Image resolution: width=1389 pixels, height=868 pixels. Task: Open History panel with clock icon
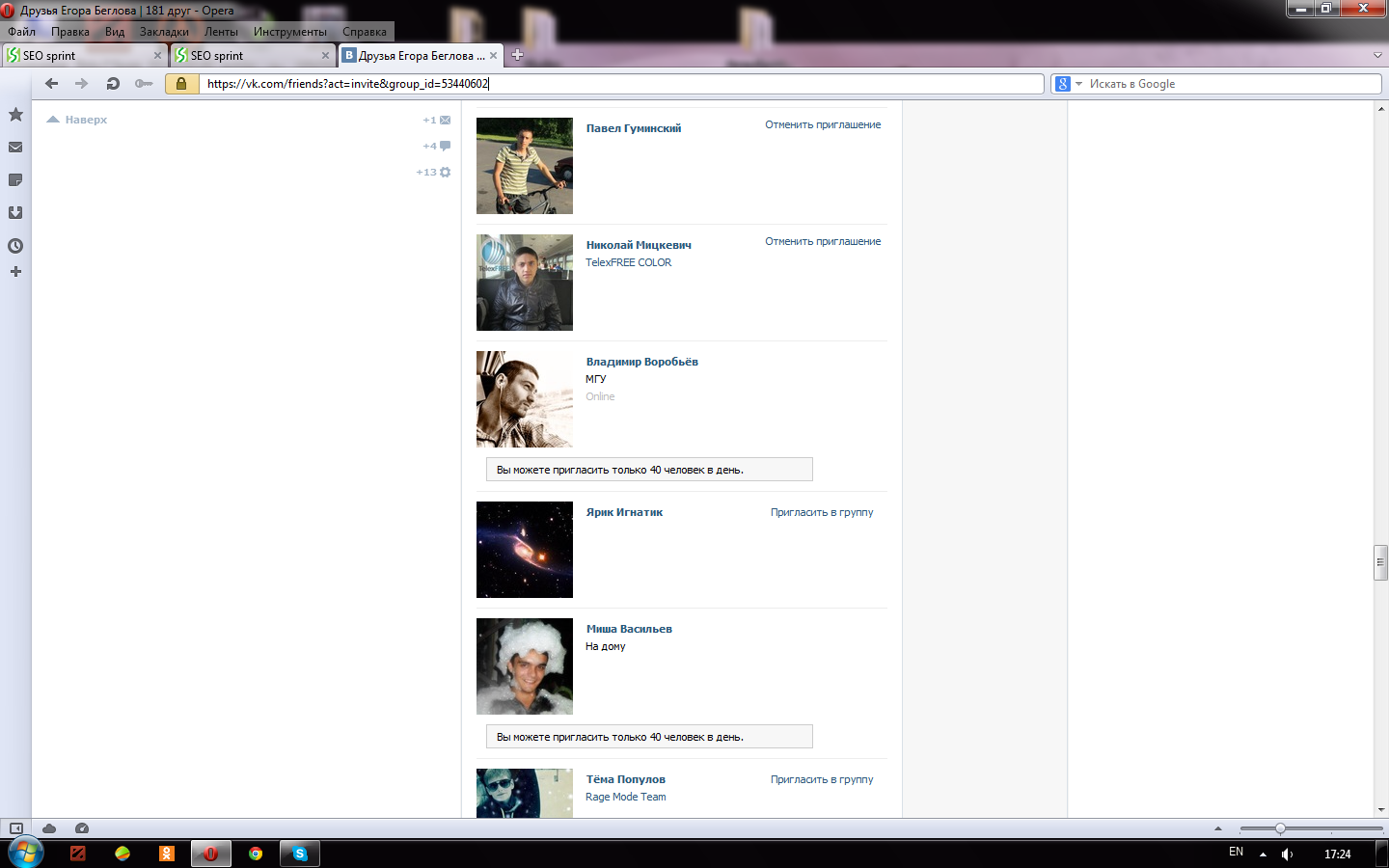[x=15, y=246]
